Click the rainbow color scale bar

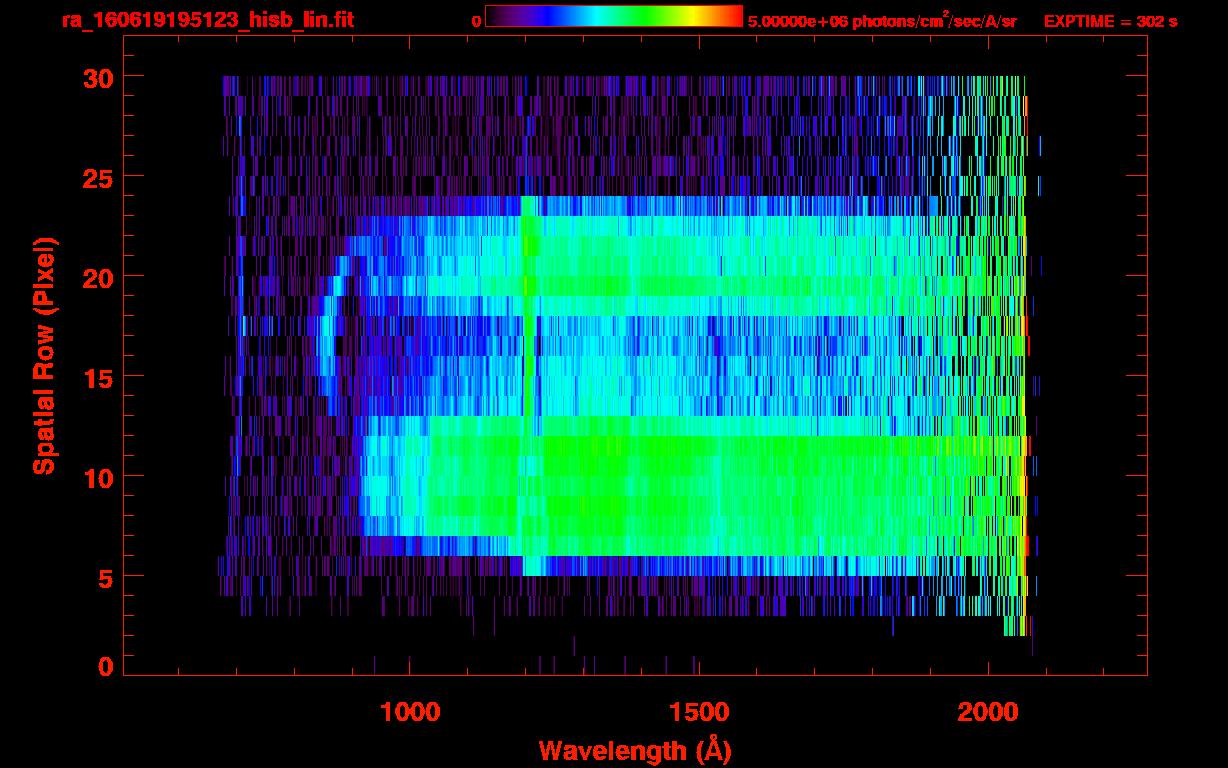(613, 17)
